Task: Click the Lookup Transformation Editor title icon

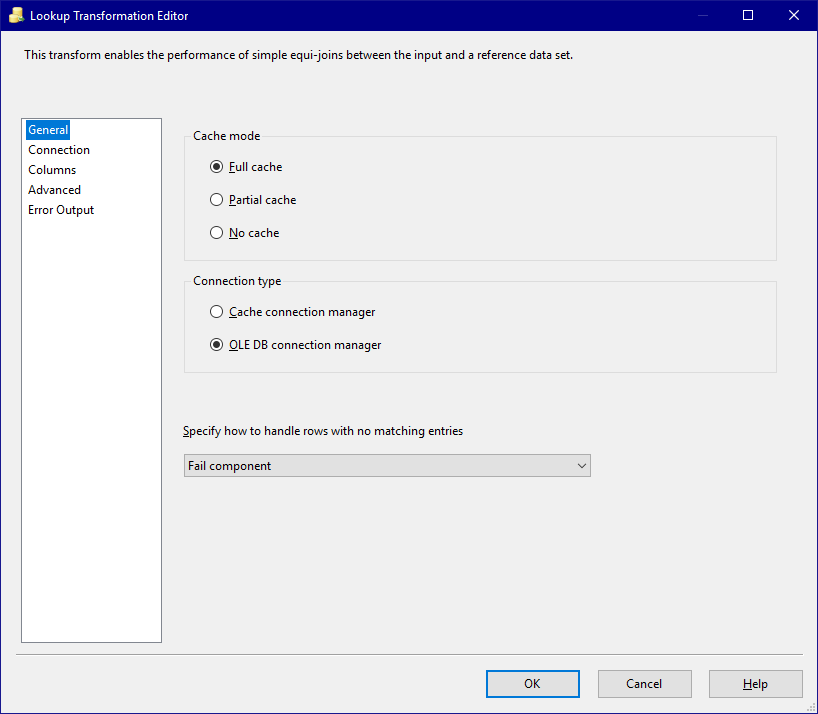Action: [17, 15]
